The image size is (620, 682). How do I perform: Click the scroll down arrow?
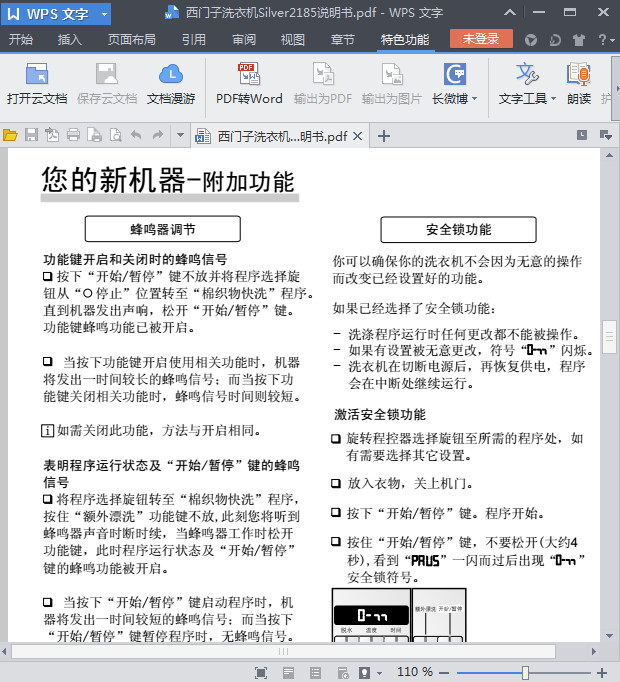(x=610, y=636)
